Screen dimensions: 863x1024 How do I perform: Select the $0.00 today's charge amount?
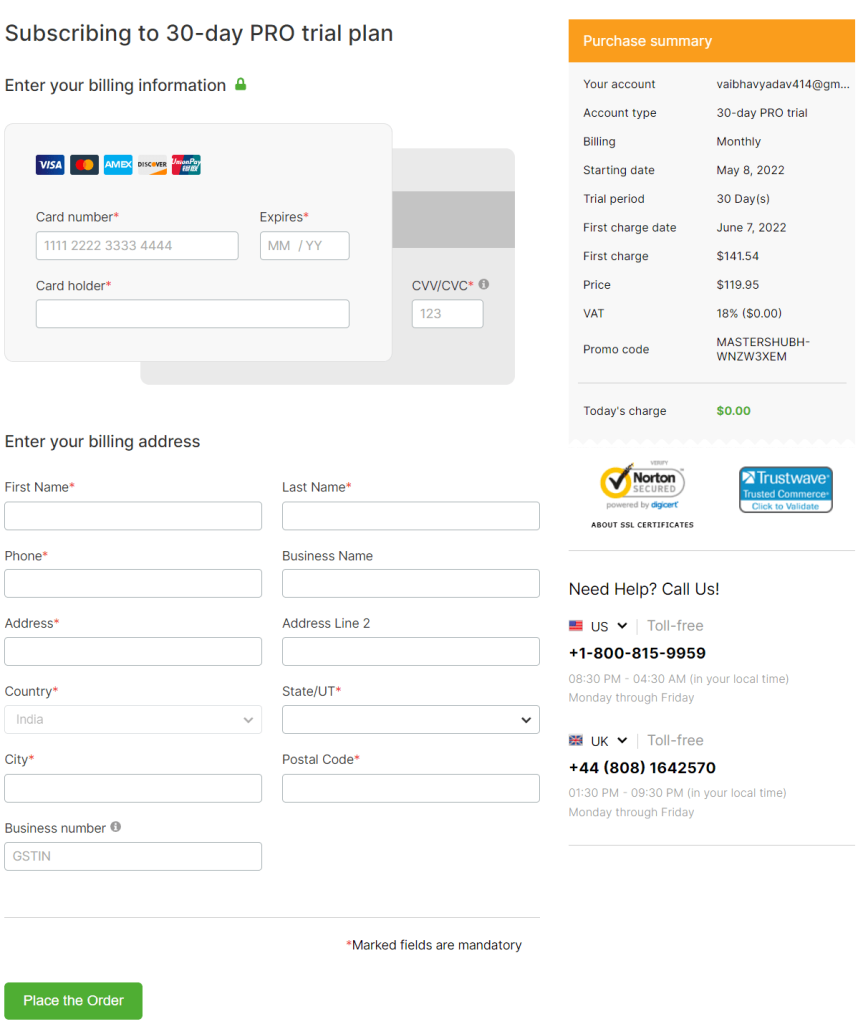[x=733, y=411]
